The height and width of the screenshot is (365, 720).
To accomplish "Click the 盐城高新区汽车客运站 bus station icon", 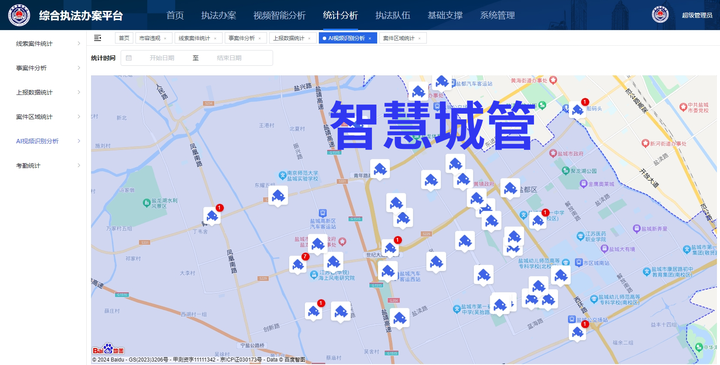I will click(x=323, y=213).
